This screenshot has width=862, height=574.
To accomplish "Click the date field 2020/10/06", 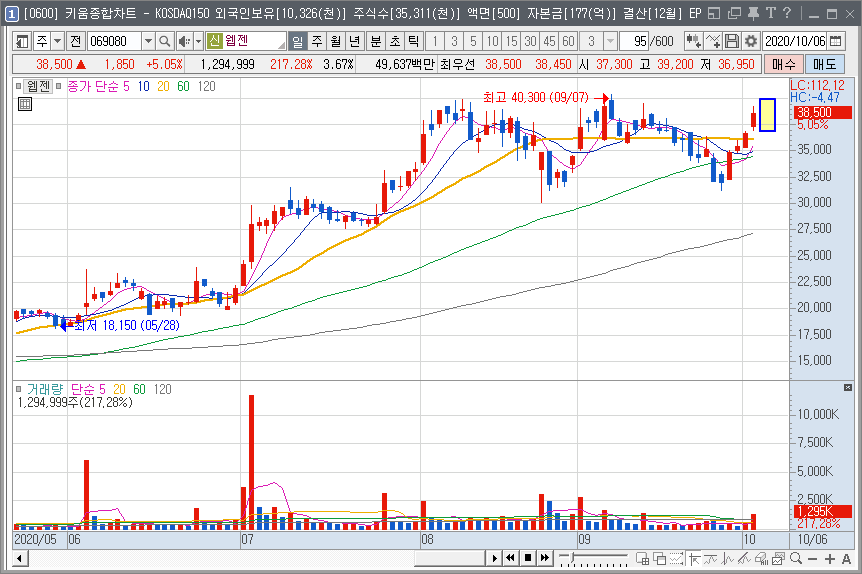I will [x=795, y=41].
